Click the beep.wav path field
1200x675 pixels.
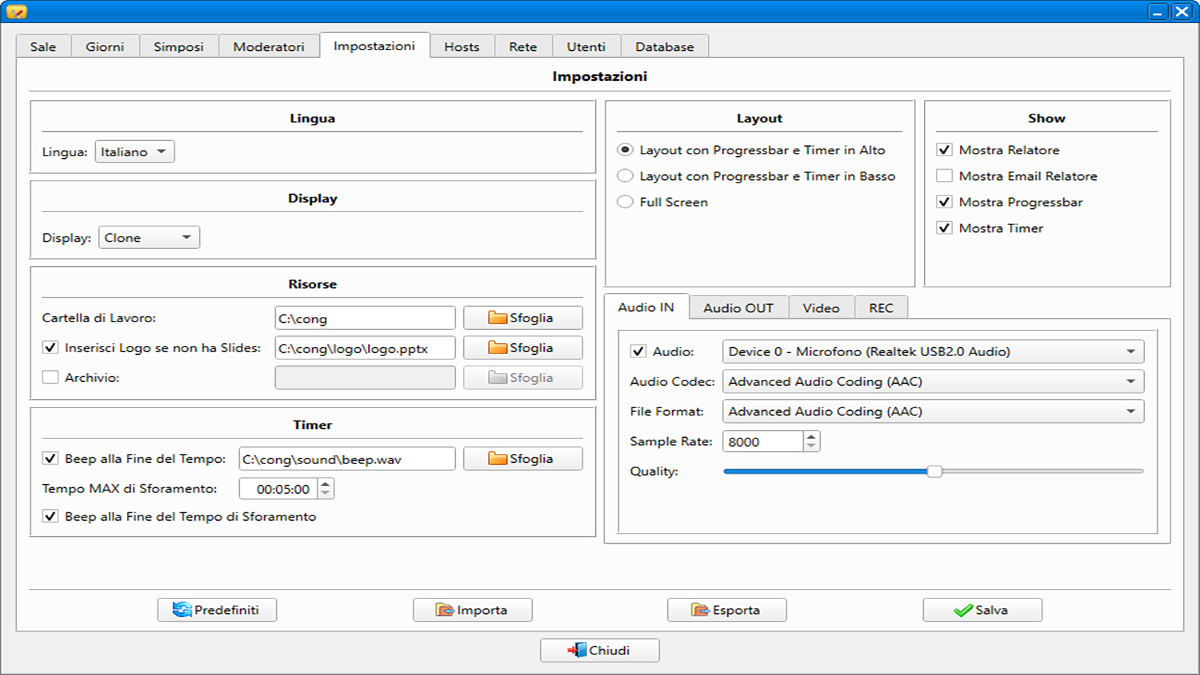[347, 458]
